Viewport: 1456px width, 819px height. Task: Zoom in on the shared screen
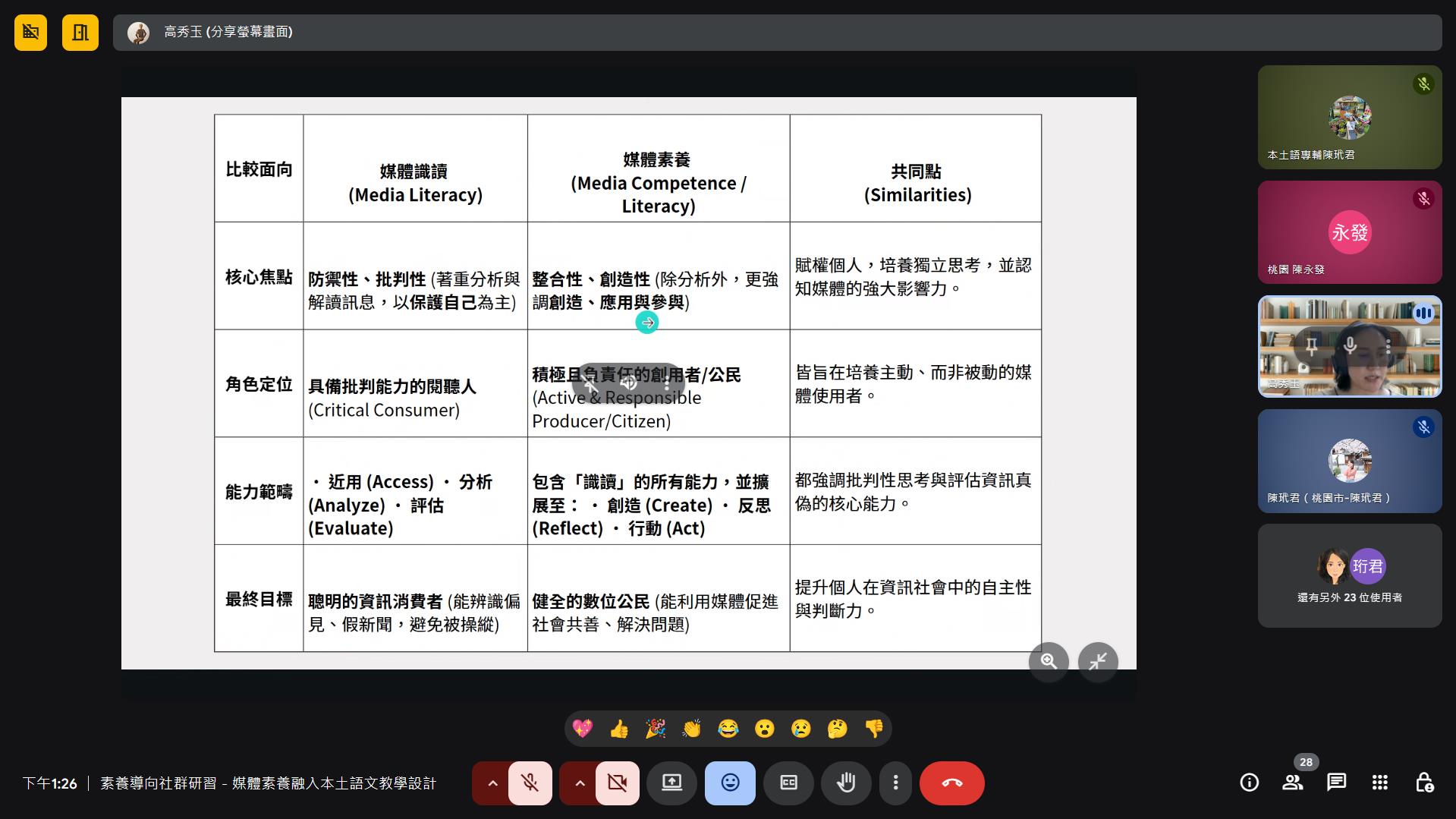[x=1049, y=661]
